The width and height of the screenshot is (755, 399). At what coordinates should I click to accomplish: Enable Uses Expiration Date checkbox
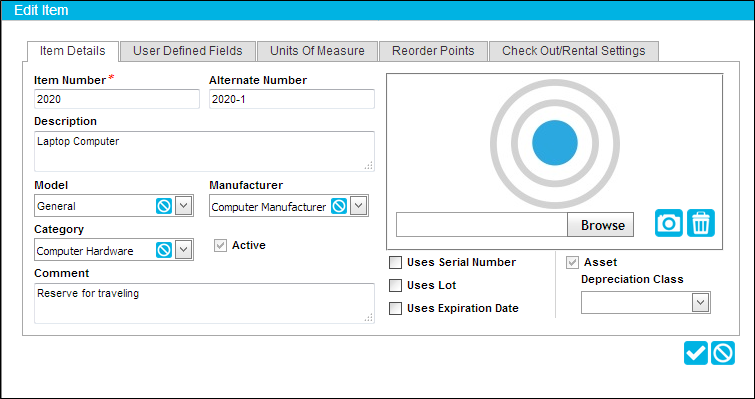tap(395, 309)
